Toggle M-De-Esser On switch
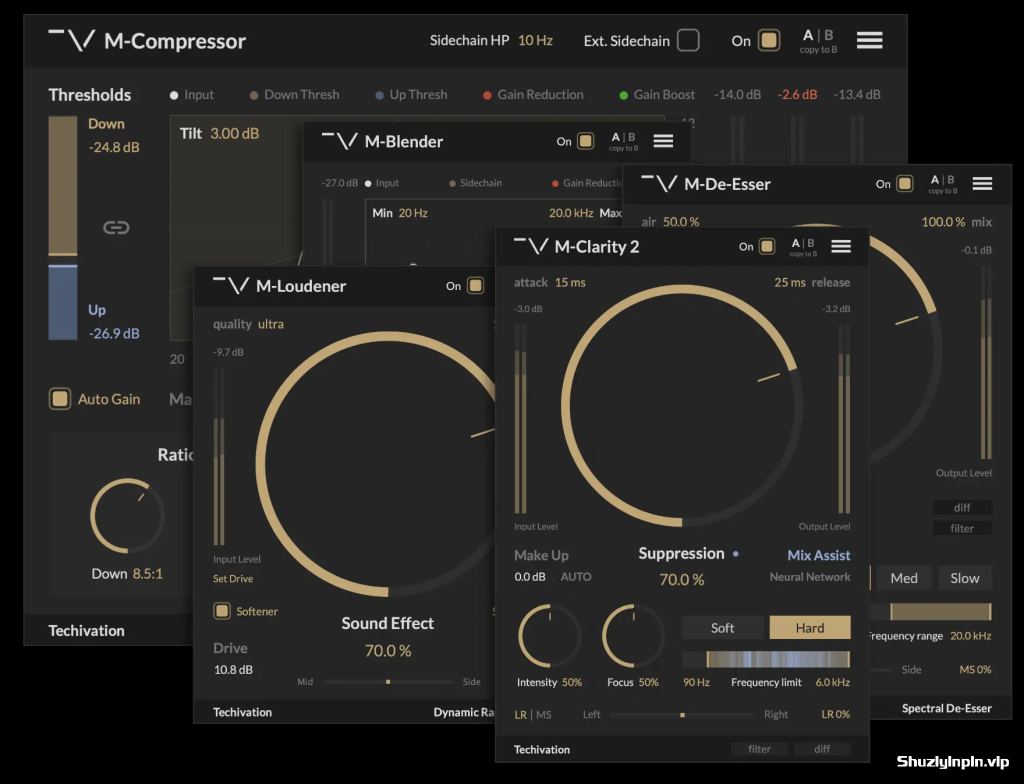The image size is (1024, 784). click(904, 184)
